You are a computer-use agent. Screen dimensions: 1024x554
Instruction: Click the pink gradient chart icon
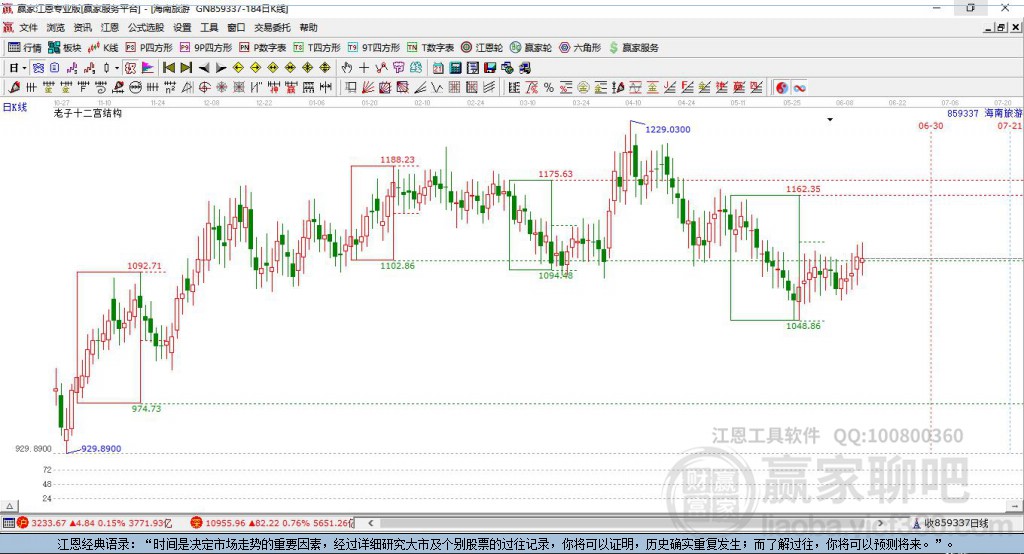[x=148, y=68]
